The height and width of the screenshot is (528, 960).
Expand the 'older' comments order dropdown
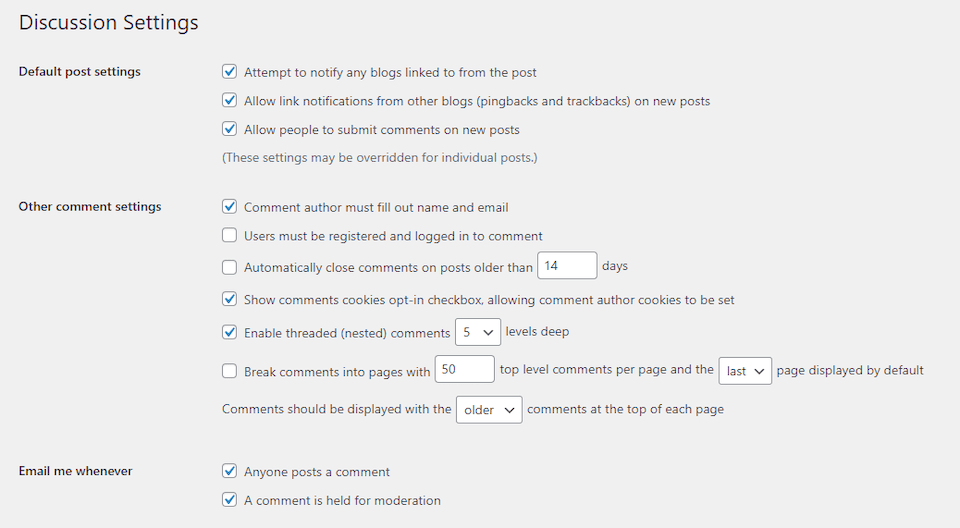click(488, 410)
